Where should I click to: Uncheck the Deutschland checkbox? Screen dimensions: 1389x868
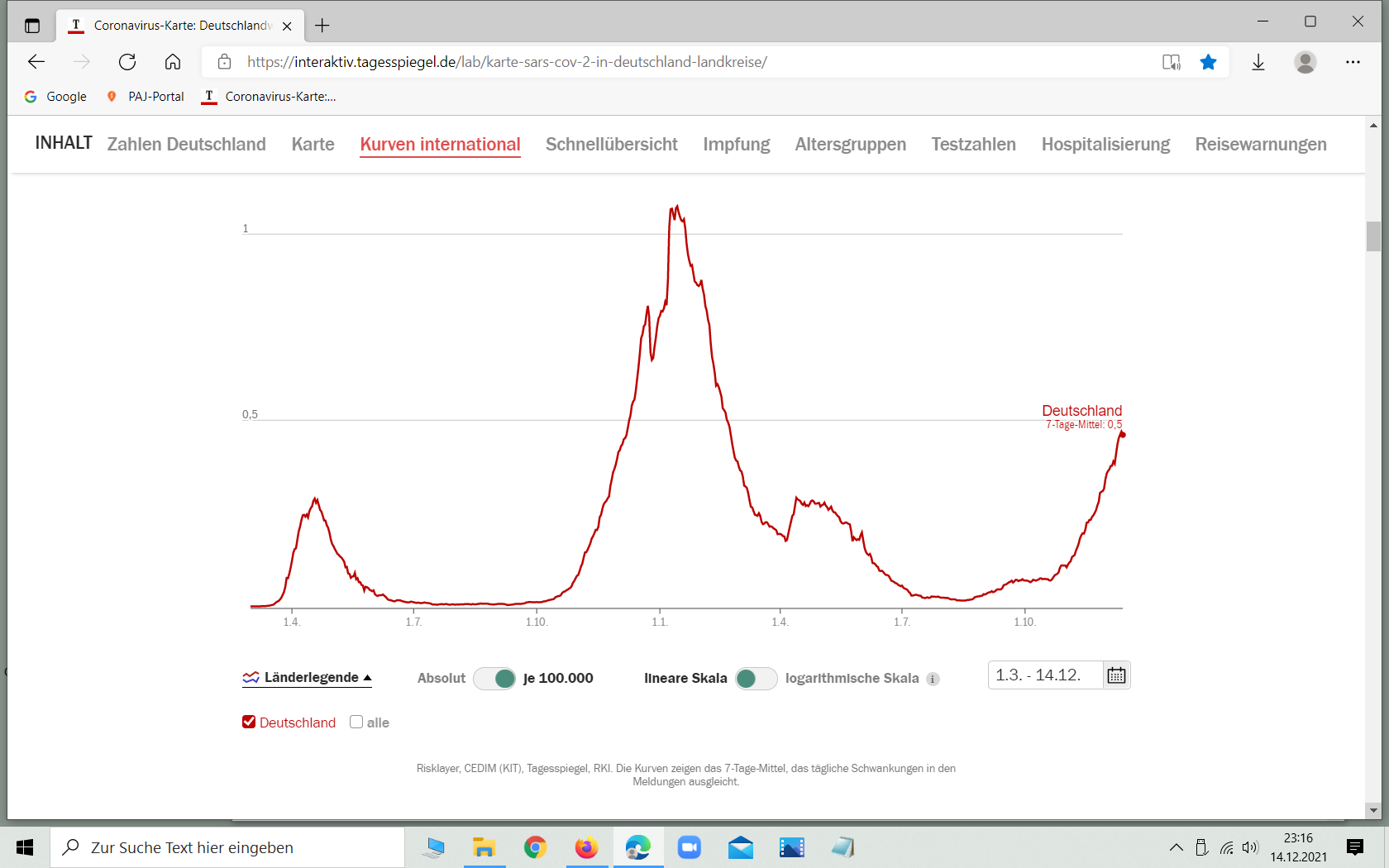[249, 722]
